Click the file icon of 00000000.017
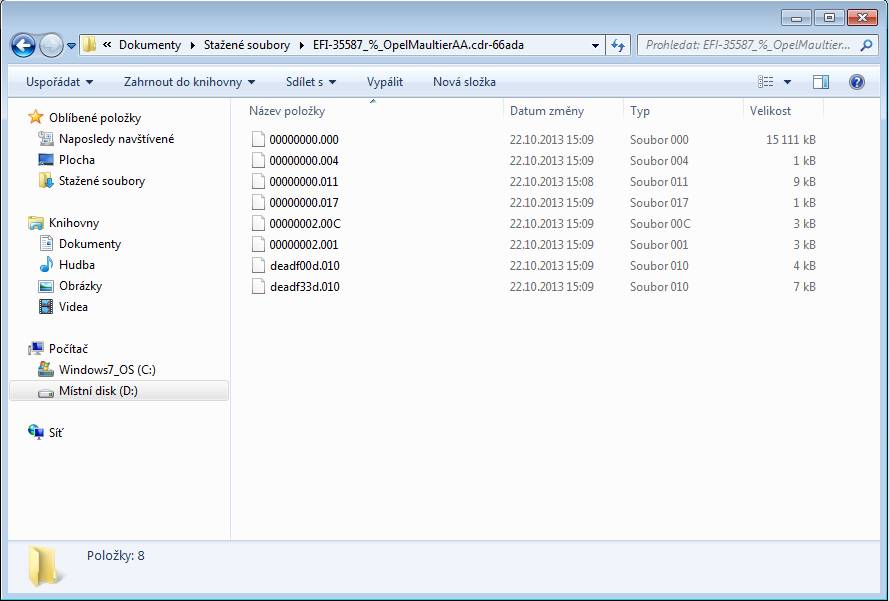 point(258,203)
